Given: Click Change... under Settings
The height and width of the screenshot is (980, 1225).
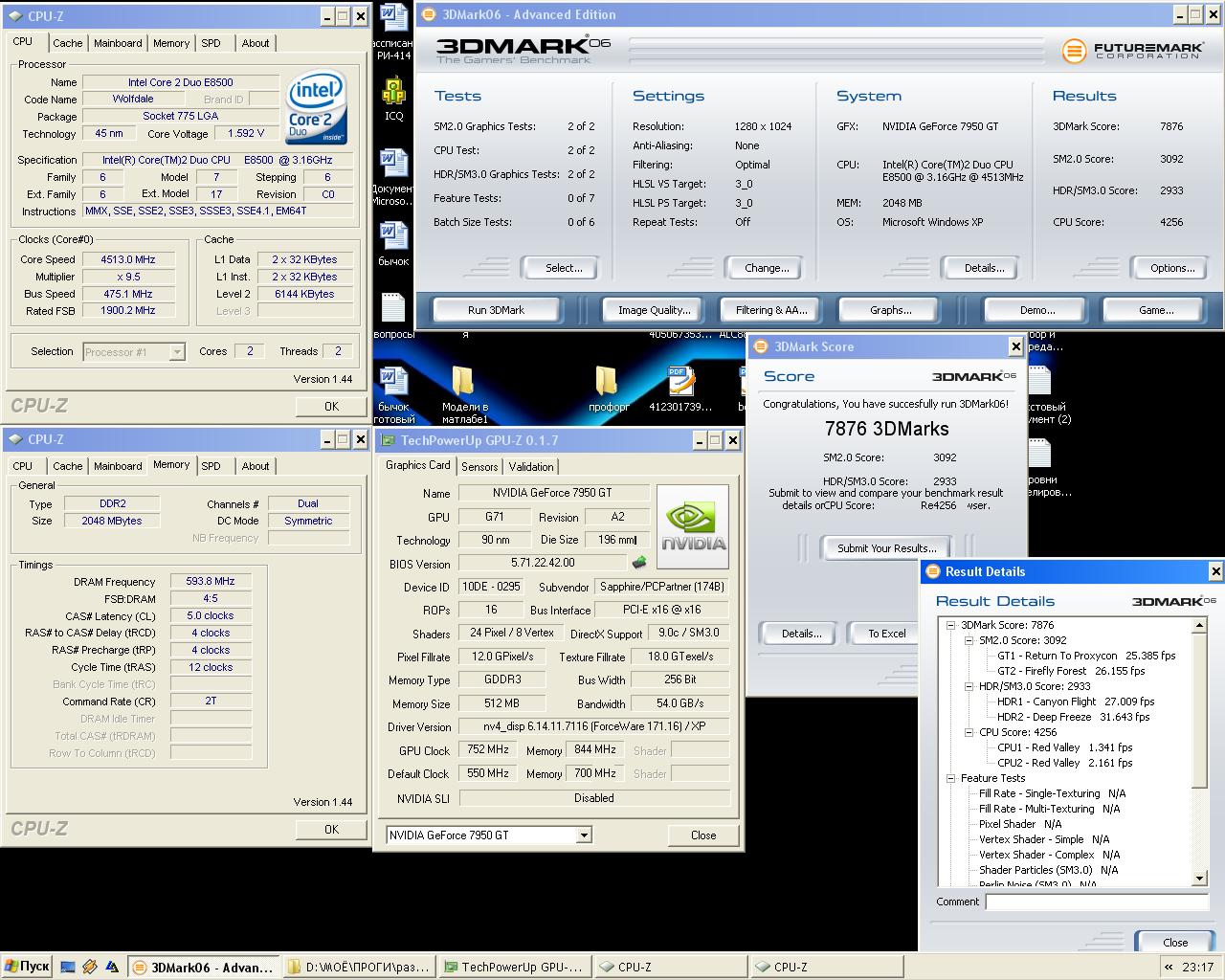Looking at the screenshot, I should (767, 268).
